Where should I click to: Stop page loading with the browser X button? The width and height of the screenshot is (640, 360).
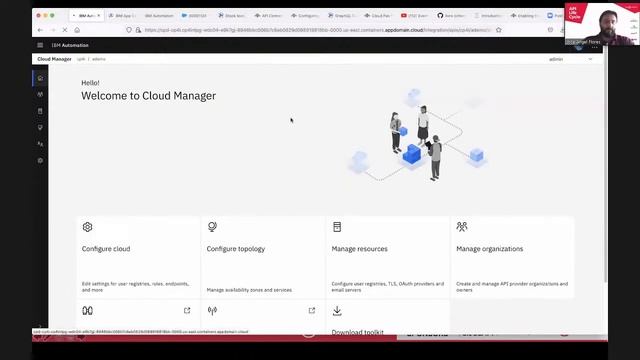coord(64,30)
